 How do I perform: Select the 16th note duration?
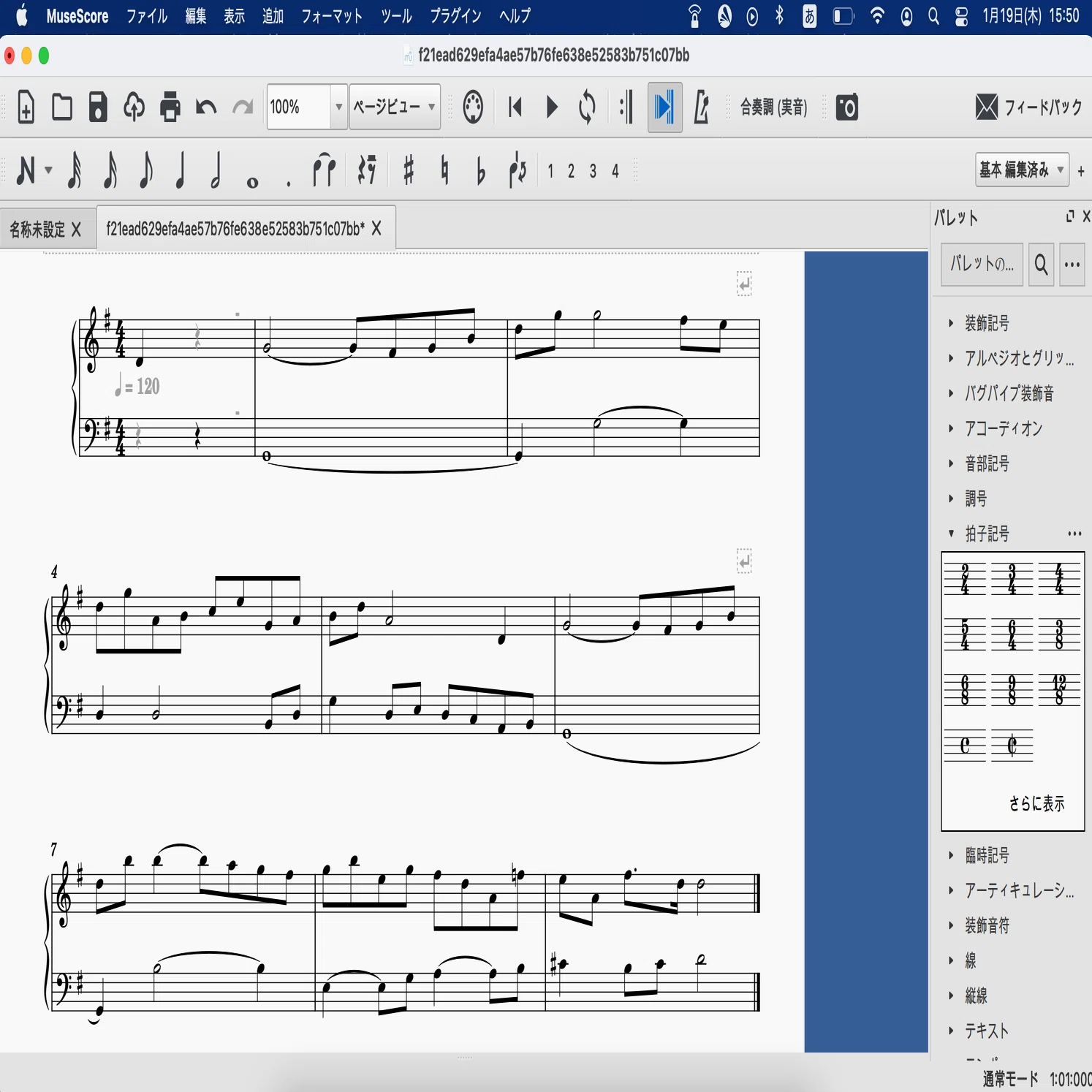tap(110, 170)
